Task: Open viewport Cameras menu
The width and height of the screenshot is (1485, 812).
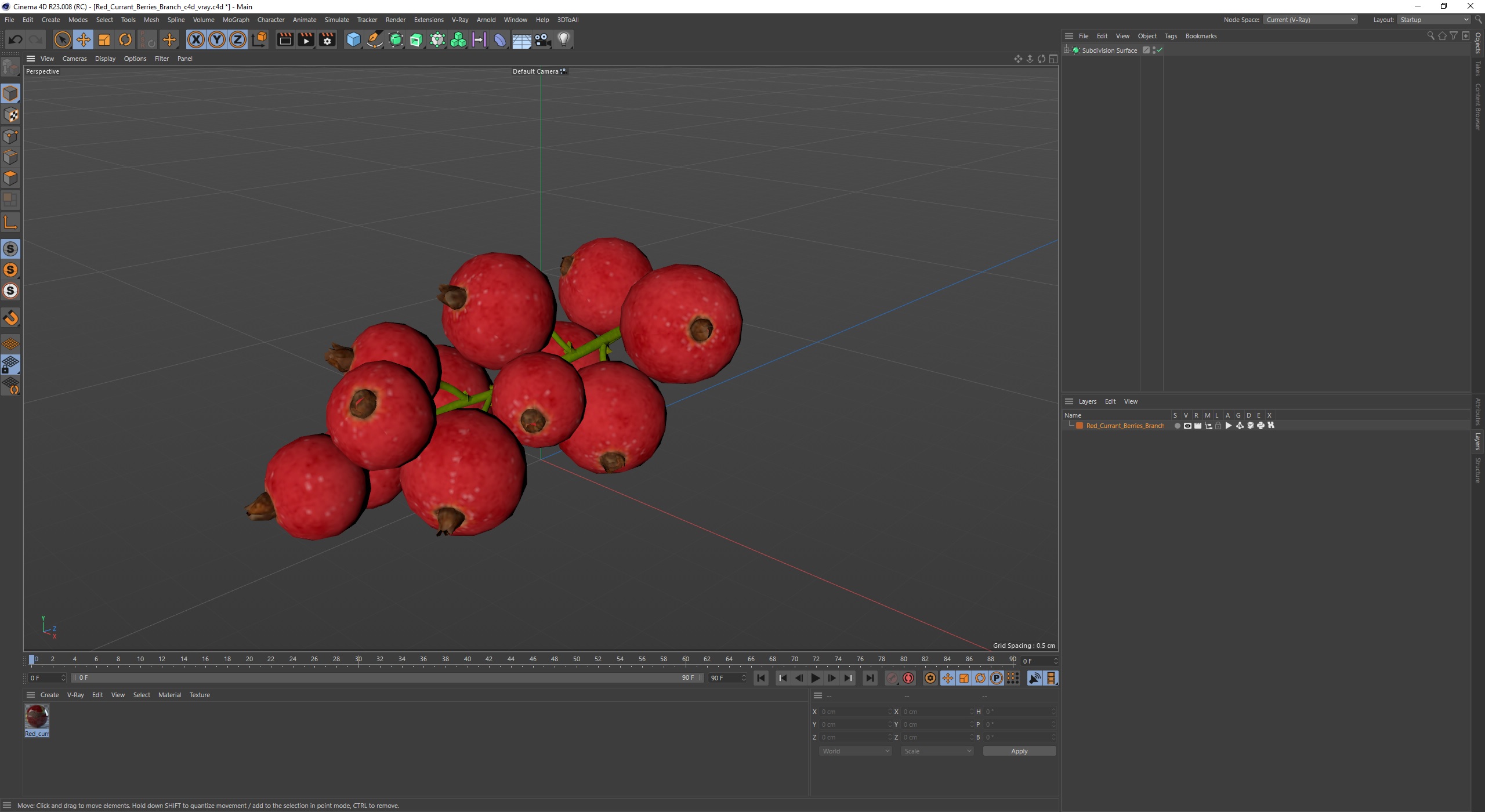Action: point(74,59)
